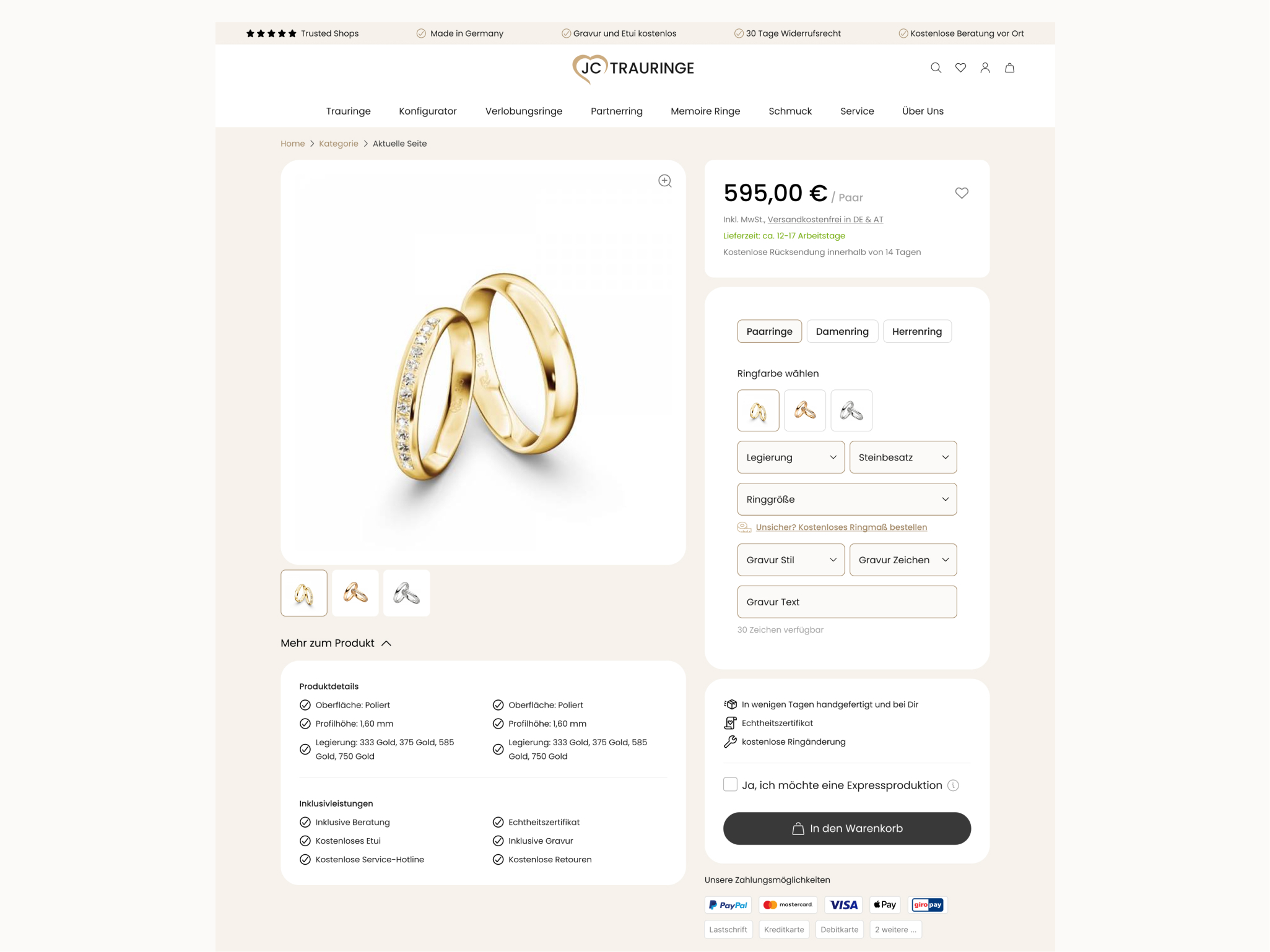1270x952 pixels.
Task: Open the Ringgröße dropdown
Action: (846, 500)
